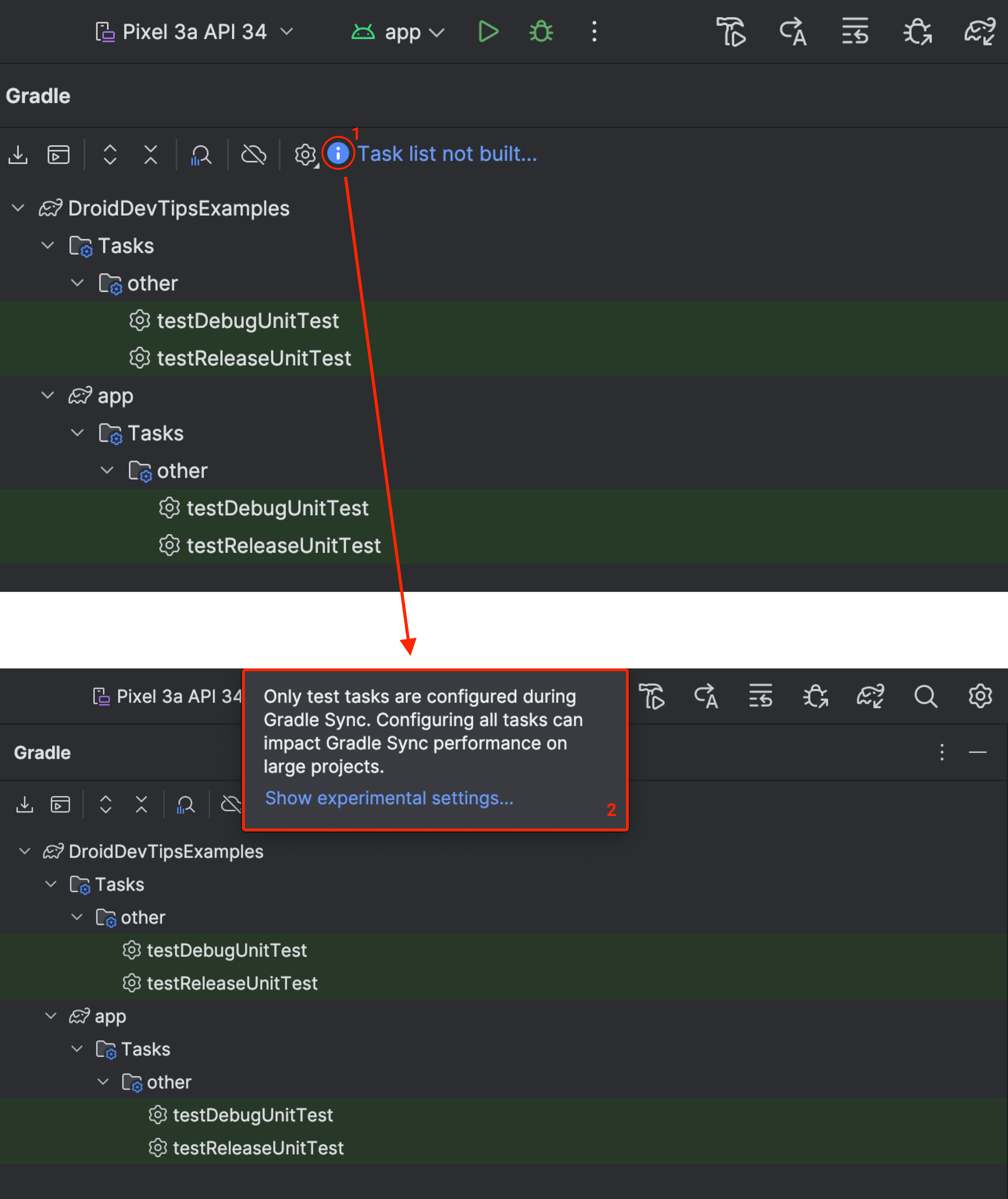
Task: Collapse root 'other' folder in upper tree
Action: pos(78,283)
